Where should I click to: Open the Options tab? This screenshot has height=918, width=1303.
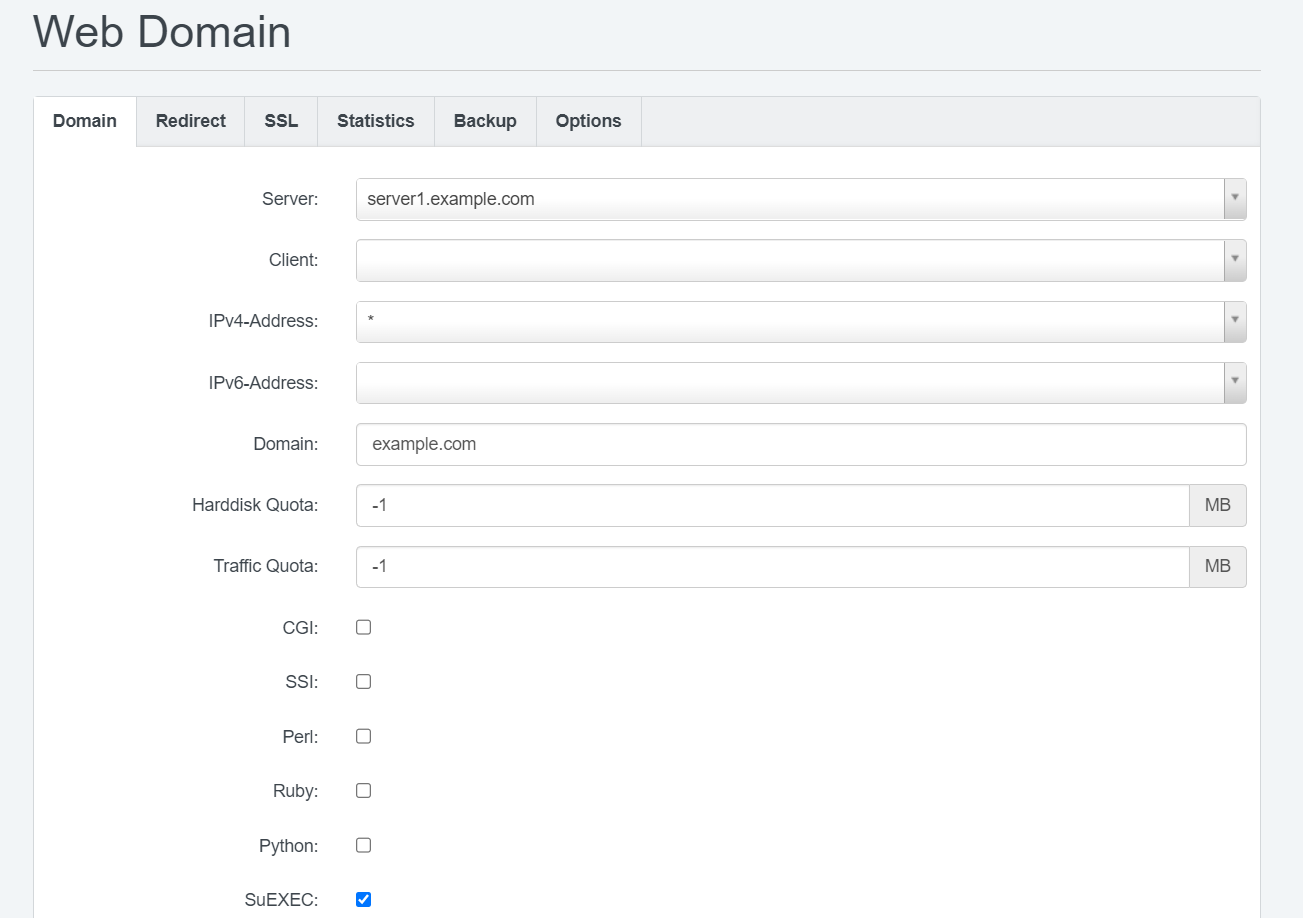588,121
